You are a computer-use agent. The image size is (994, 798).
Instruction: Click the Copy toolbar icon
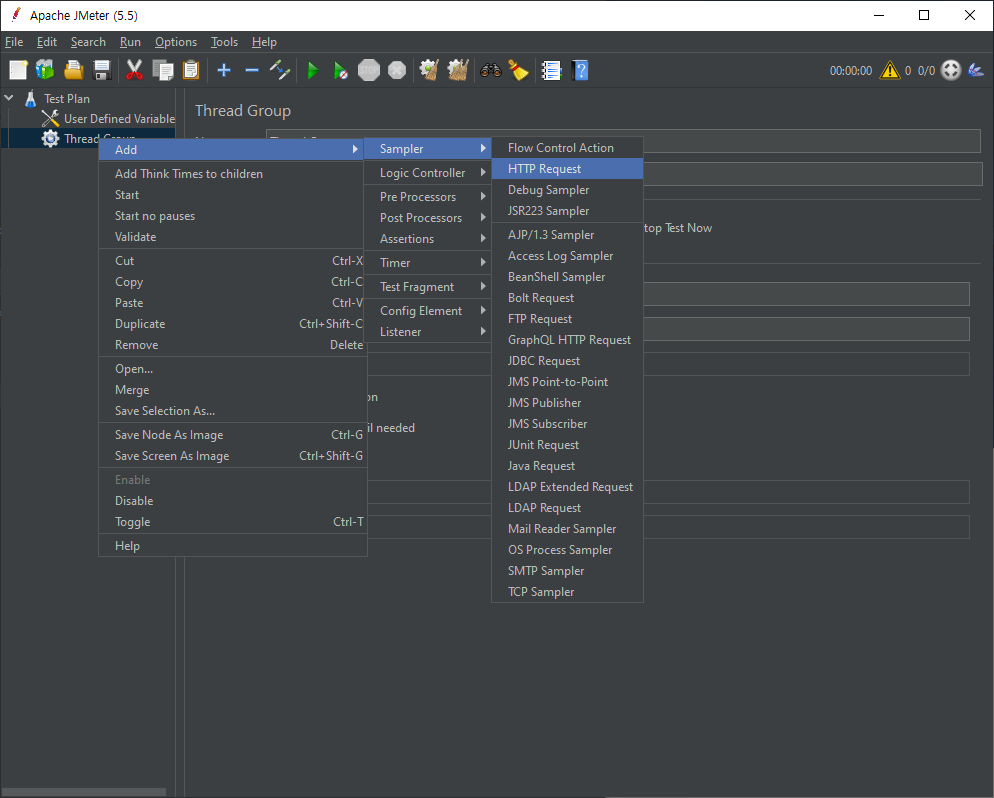point(163,70)
